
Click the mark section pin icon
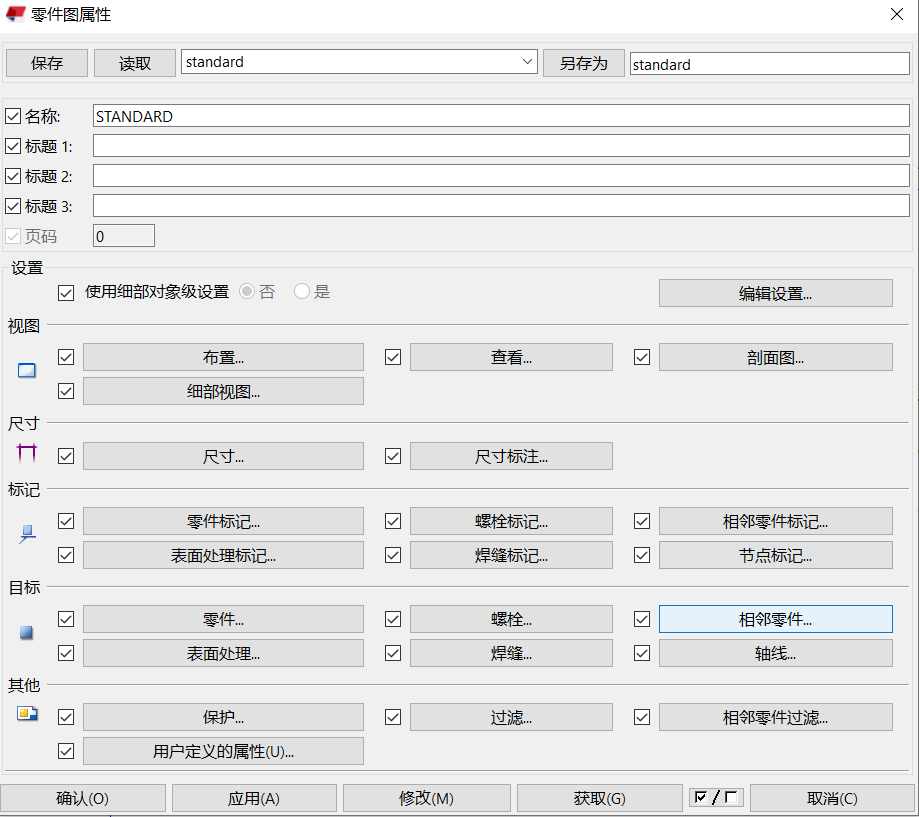[27, 535]
